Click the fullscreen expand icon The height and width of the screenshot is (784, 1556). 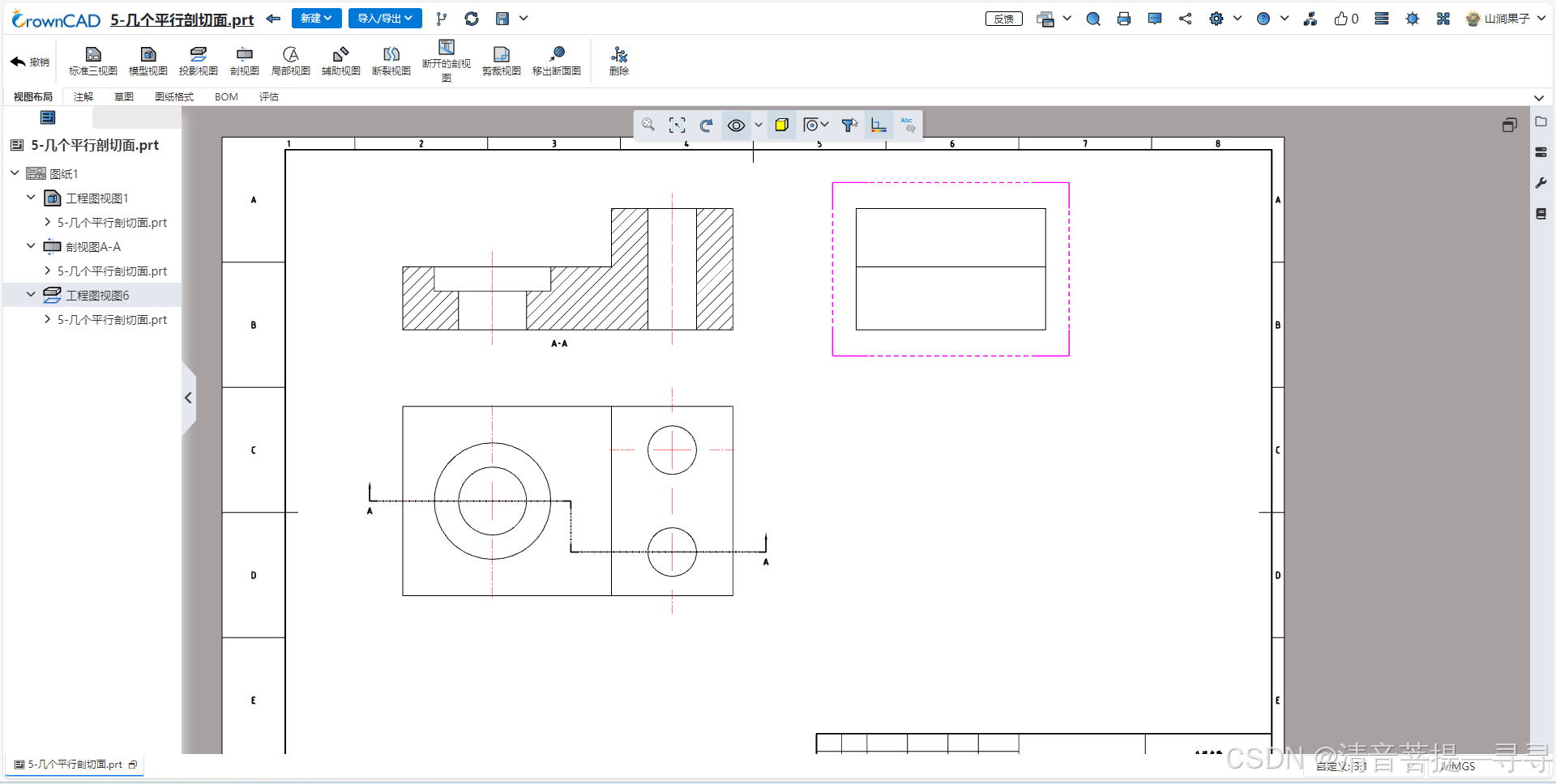(1443, 19)
